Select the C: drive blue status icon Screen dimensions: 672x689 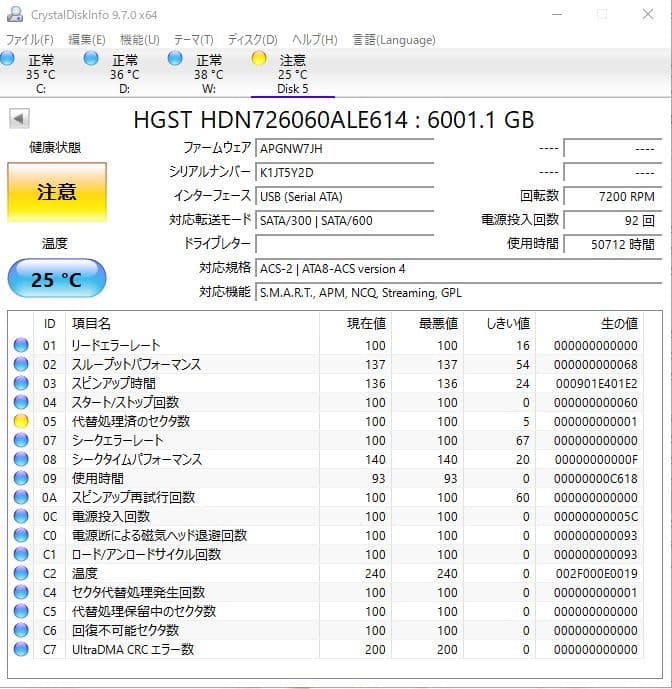point(7,58)
